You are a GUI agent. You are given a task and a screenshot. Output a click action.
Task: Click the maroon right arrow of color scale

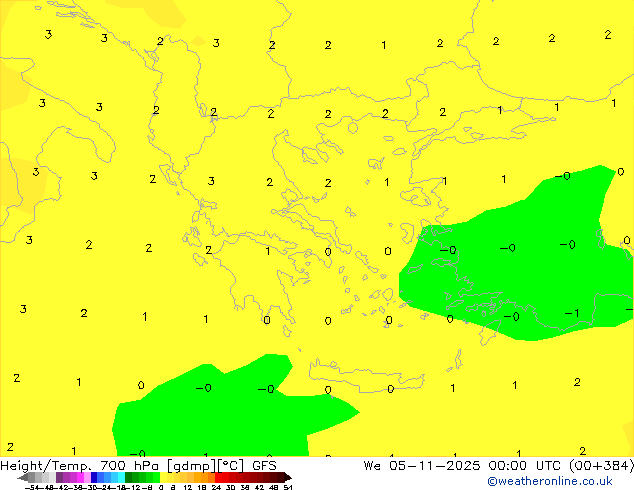click(288, 477)
